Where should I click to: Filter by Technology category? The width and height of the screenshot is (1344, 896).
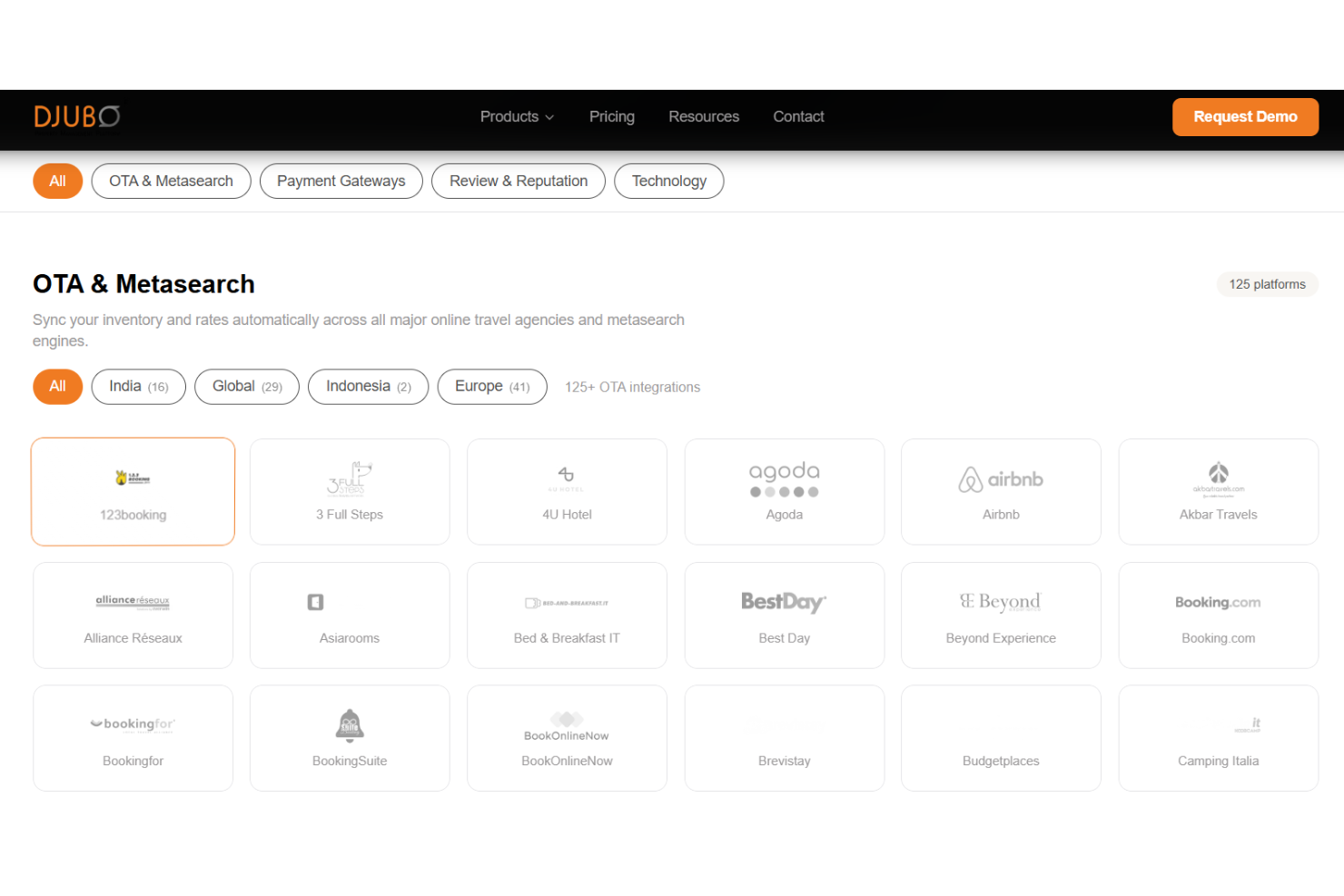tap(669, 181)
